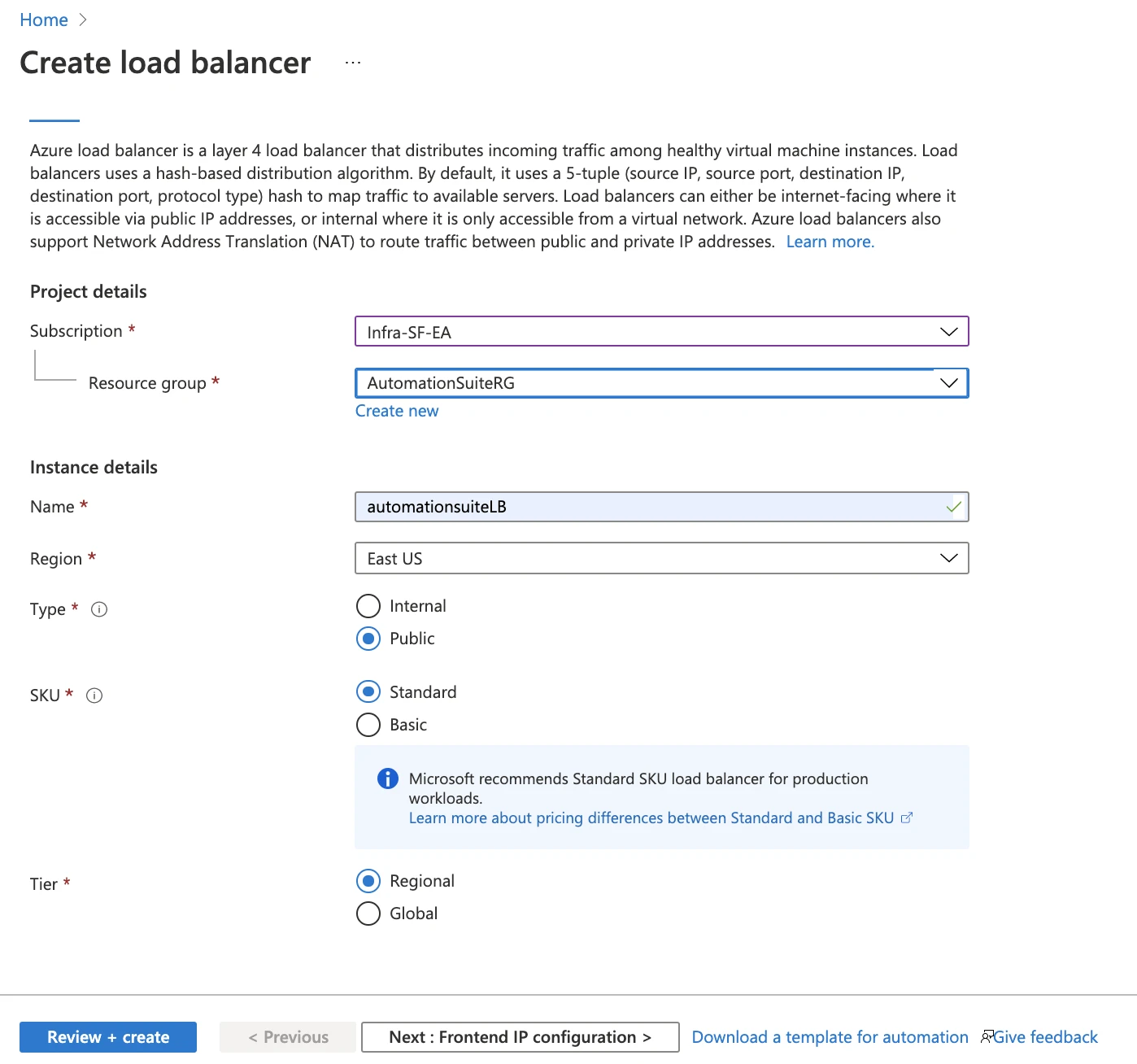This screenshot has width=1137, height=1064.
Task: Go to the Home breadcrumb
Action: [x=44, y=20]
